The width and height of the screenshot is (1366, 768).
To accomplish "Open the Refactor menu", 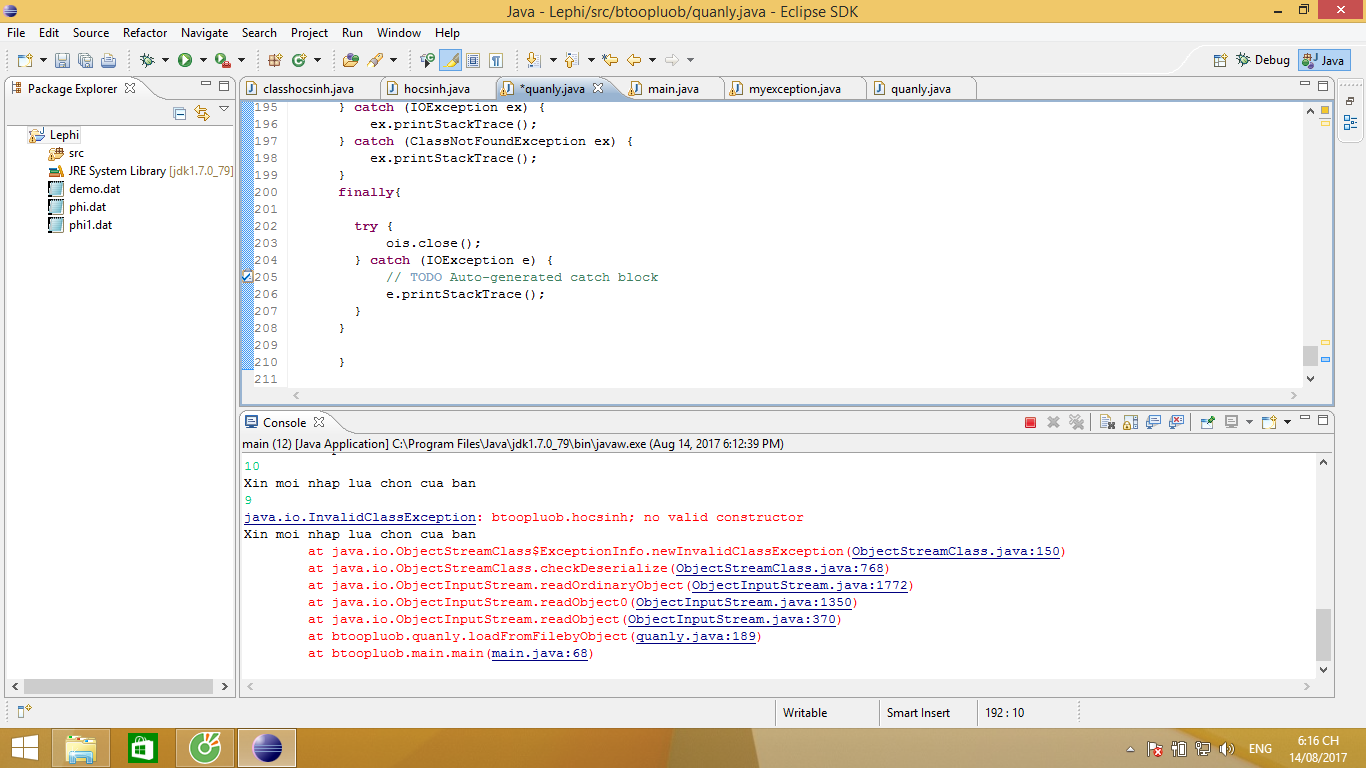I will (145, 33).
